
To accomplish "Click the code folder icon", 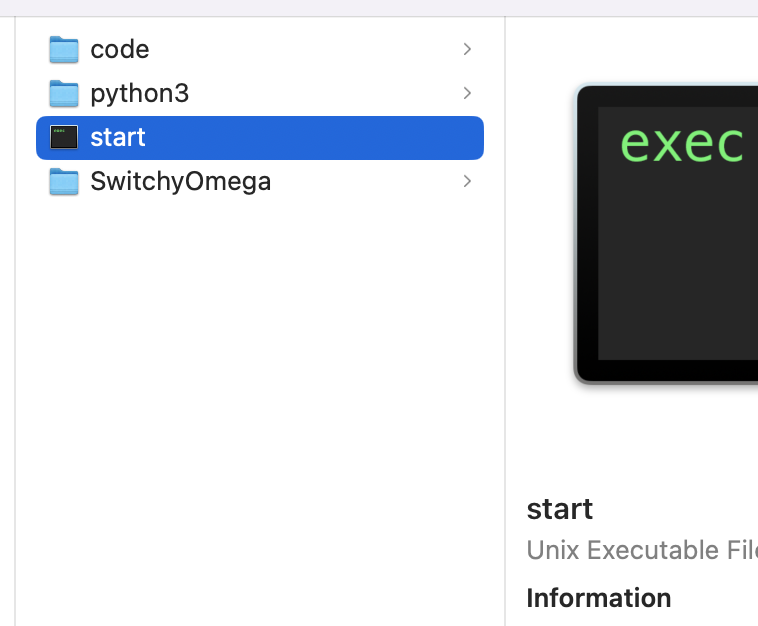I will click(x=64, y=49).
